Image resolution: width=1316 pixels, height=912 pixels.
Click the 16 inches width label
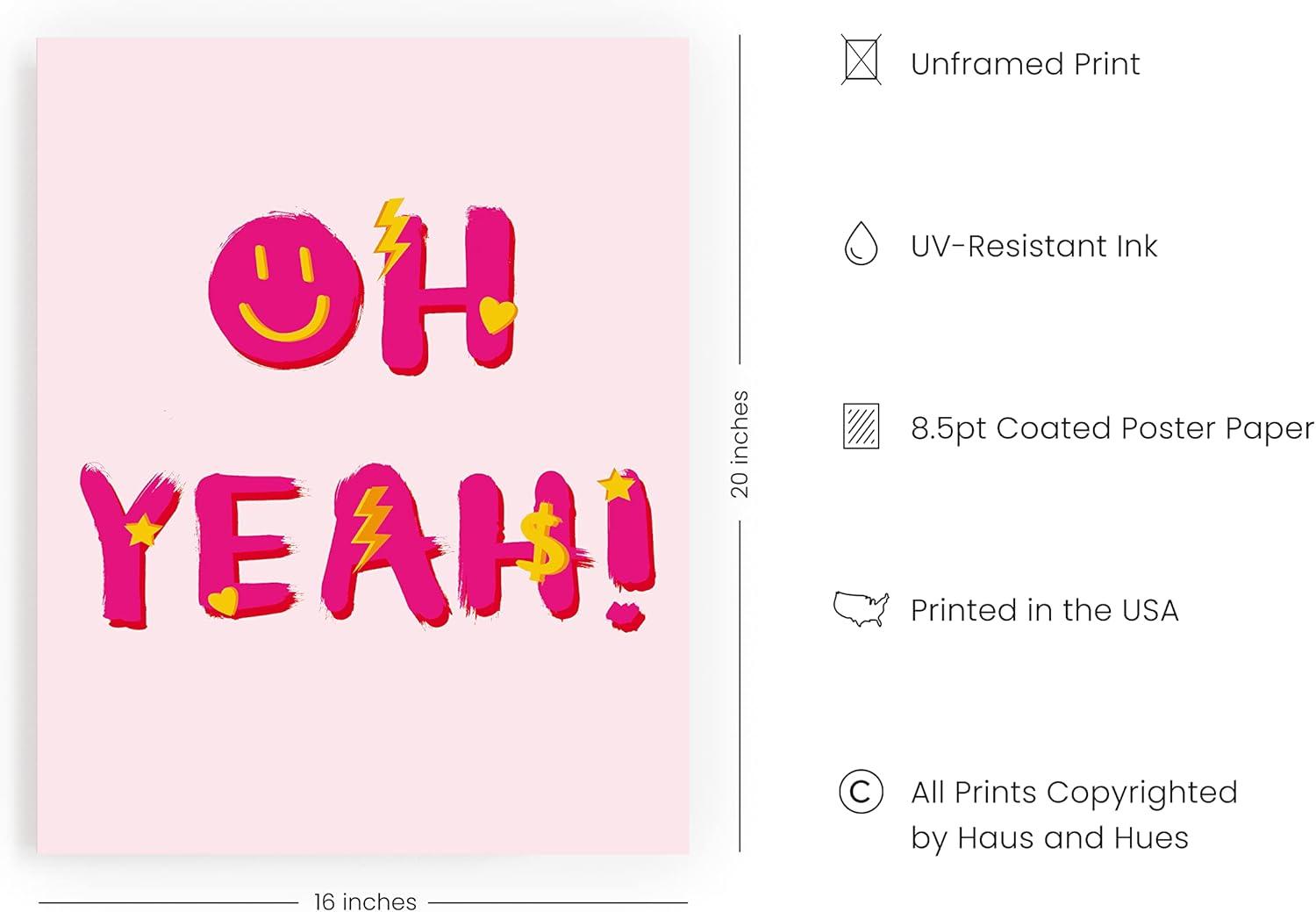point(365,901)
